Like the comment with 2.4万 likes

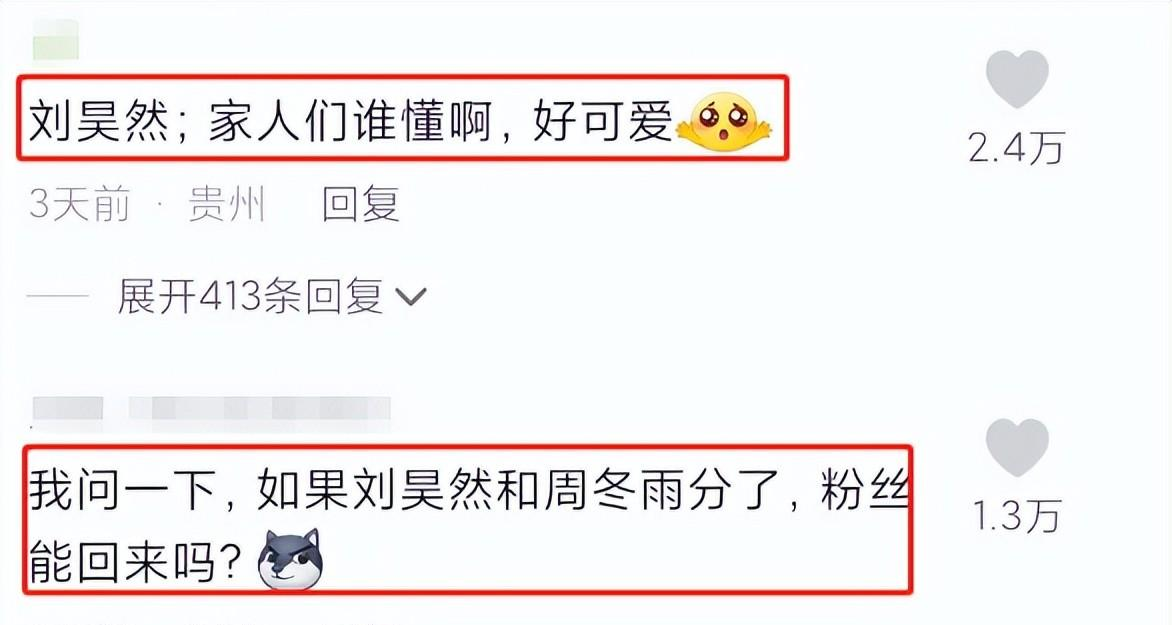coord(1017,78)
